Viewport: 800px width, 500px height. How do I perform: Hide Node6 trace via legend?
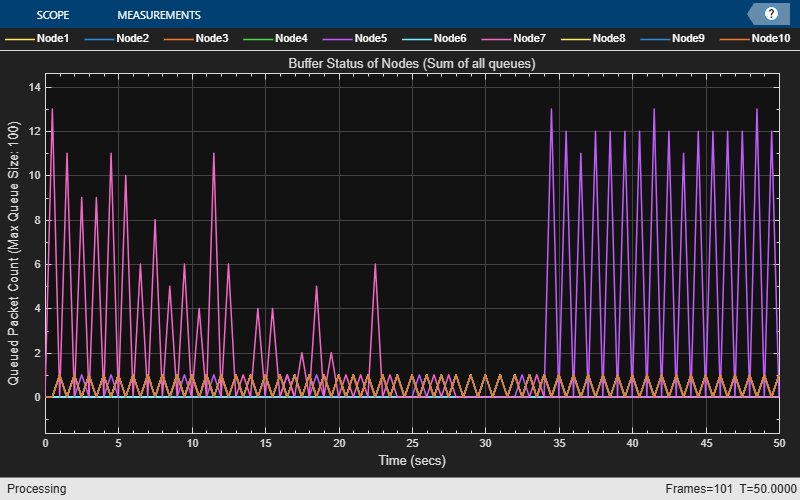(435, 39)
